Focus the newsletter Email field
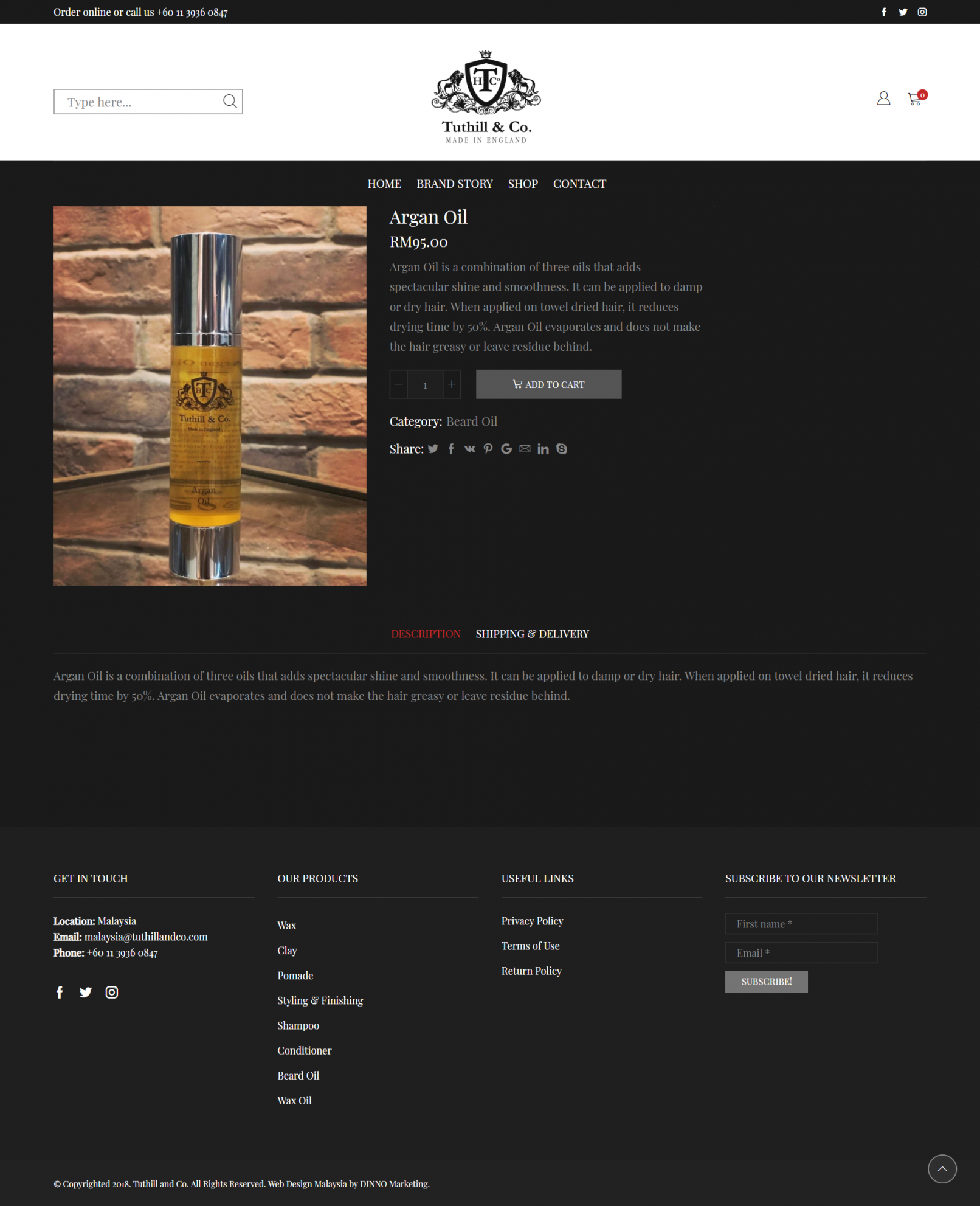Viewport: 980px width, 1206px height. point(801,953)
